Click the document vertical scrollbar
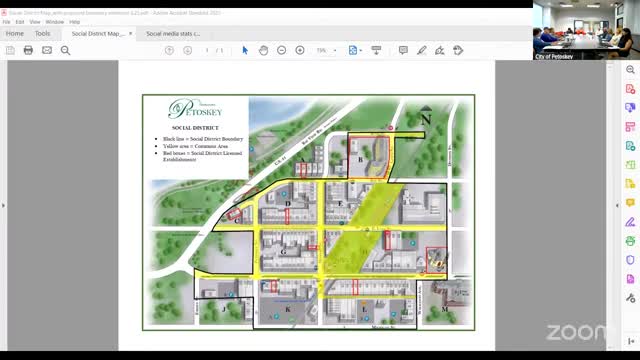The width and height of the screenshot is (640, 360). (x=610, y=205)
